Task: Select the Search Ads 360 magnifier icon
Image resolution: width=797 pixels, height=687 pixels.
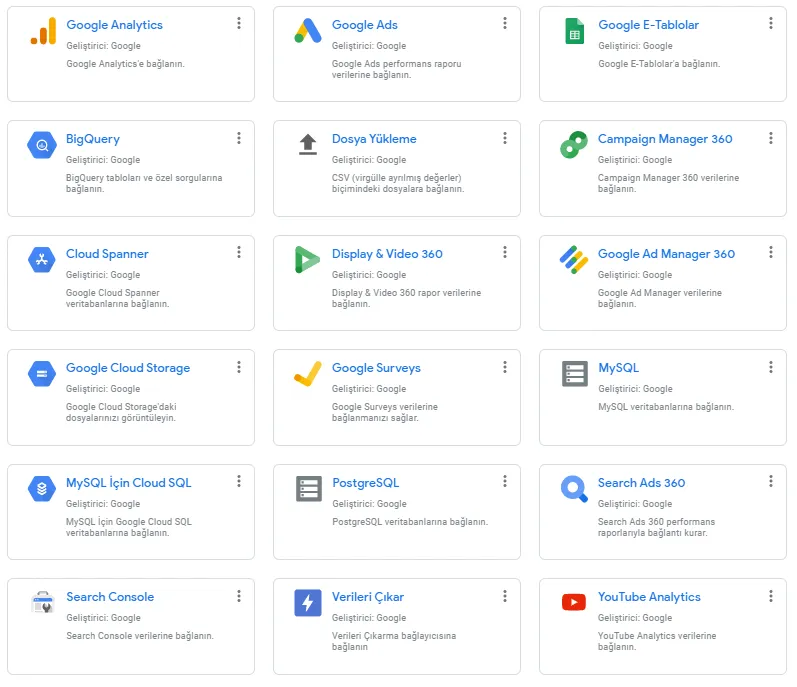Action: (574, 489)
